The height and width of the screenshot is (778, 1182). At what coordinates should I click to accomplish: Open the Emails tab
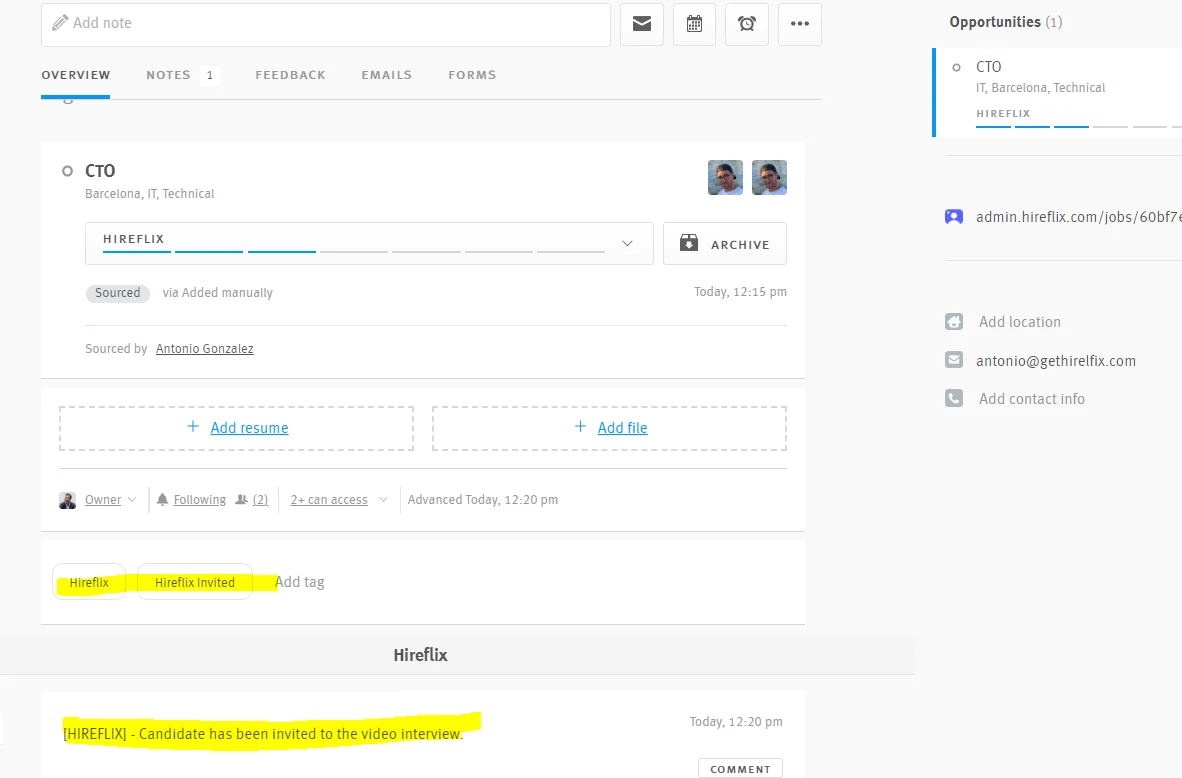pos(387,75)
